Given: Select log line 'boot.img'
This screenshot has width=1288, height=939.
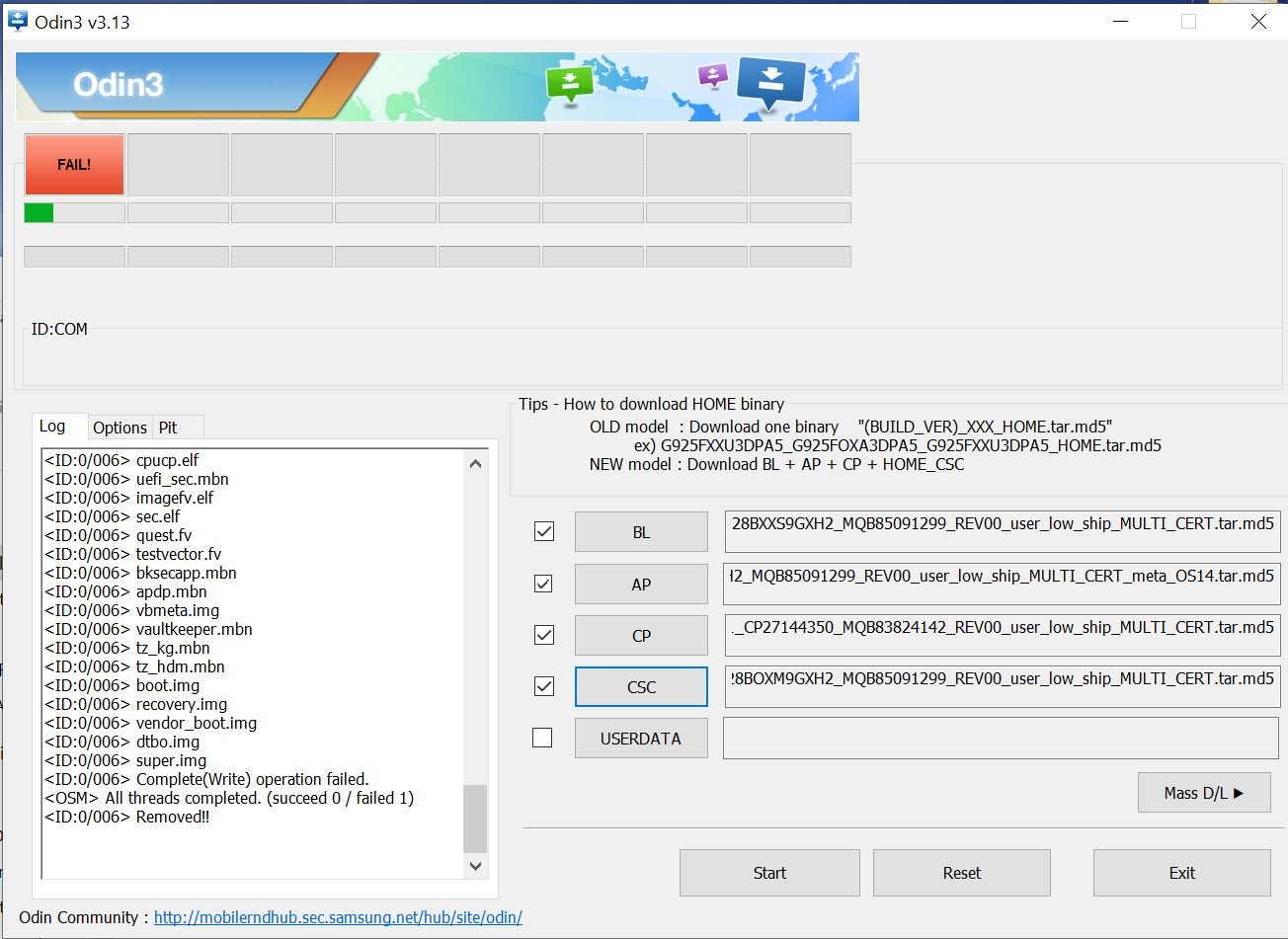Looking at the screenshot, I should pyautogui.click(x=122, y=685).
